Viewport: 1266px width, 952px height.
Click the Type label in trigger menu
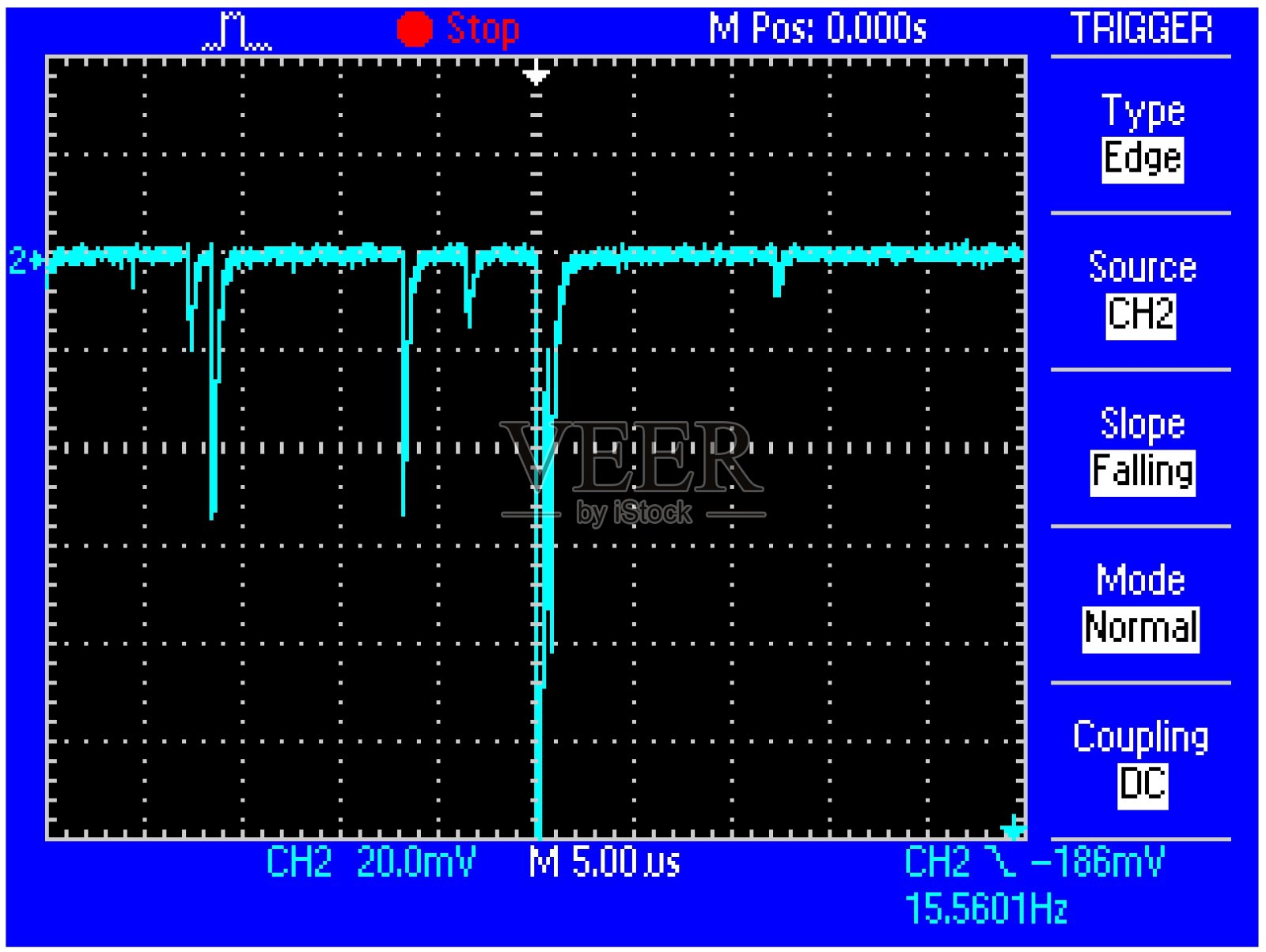(x=1143, y=111)
